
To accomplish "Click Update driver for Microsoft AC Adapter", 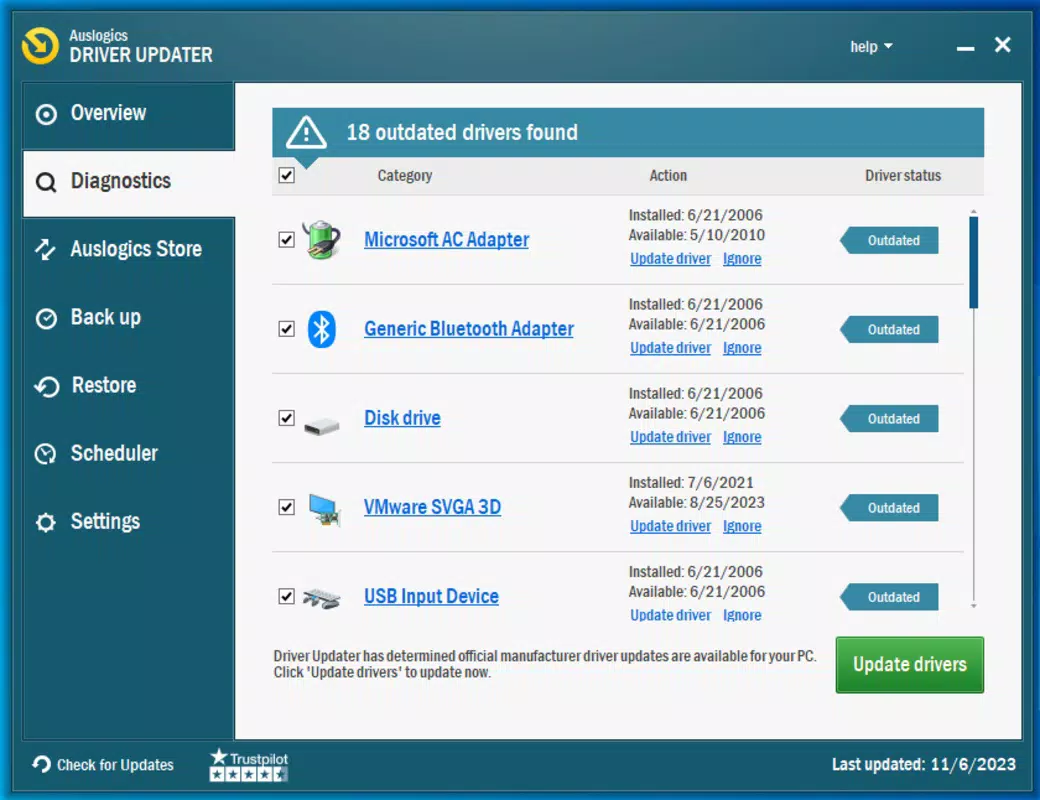I will coord(670,259).
